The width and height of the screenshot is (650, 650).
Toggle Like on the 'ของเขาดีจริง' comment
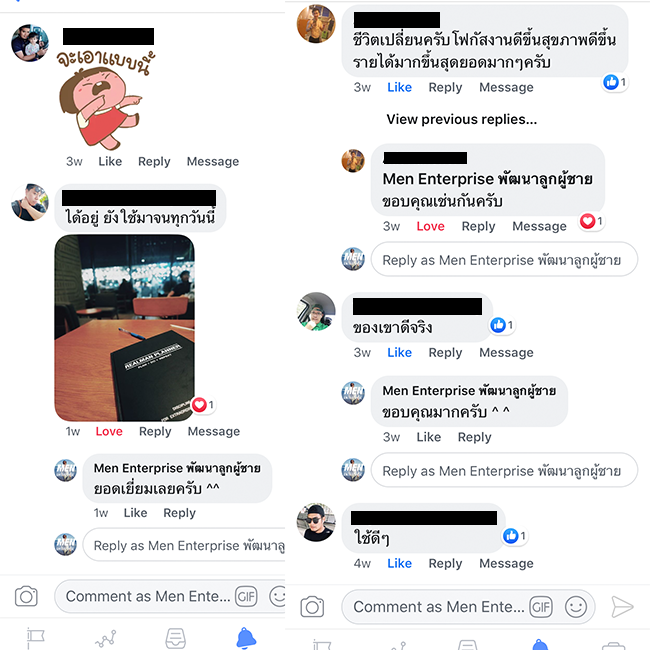point(399,352)
